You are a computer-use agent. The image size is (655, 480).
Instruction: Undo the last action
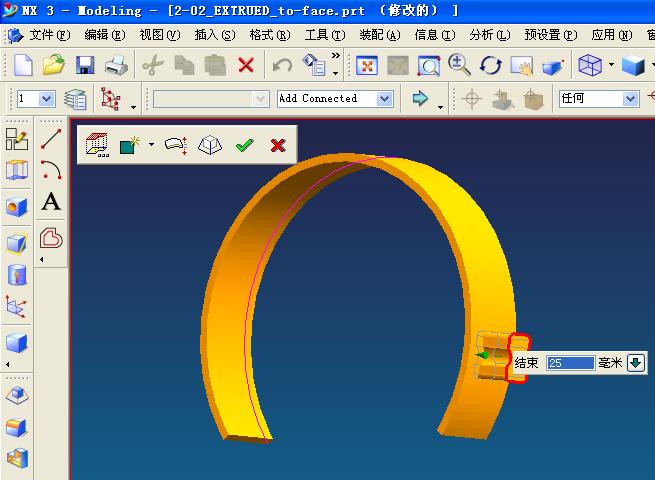[282, 65]
